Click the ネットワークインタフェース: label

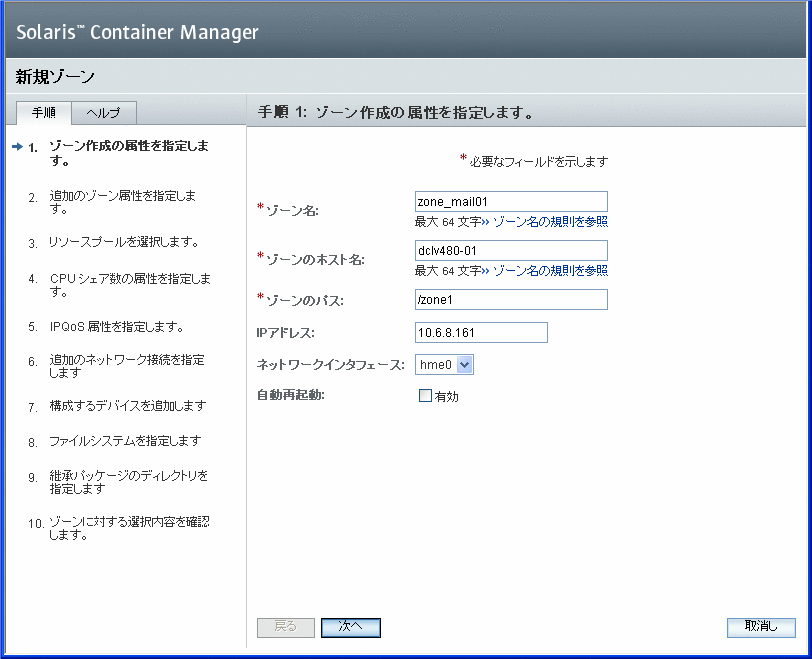[330, 365]
